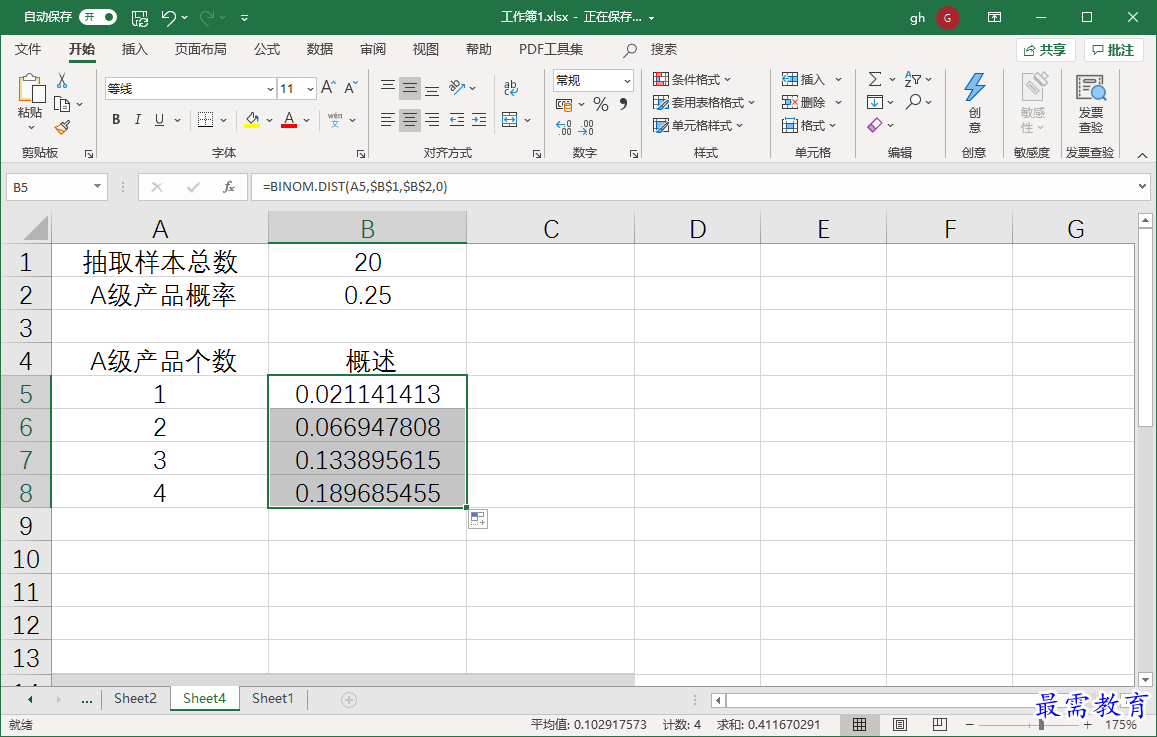Click the Share button

[x=1046, y=50]
